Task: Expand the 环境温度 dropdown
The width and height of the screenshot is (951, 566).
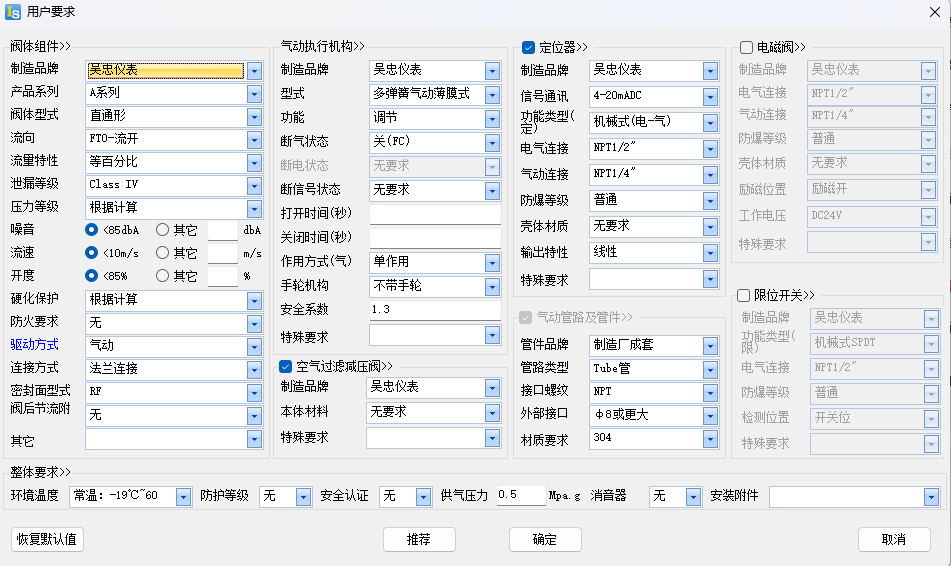Action: [x=183, y=496]
